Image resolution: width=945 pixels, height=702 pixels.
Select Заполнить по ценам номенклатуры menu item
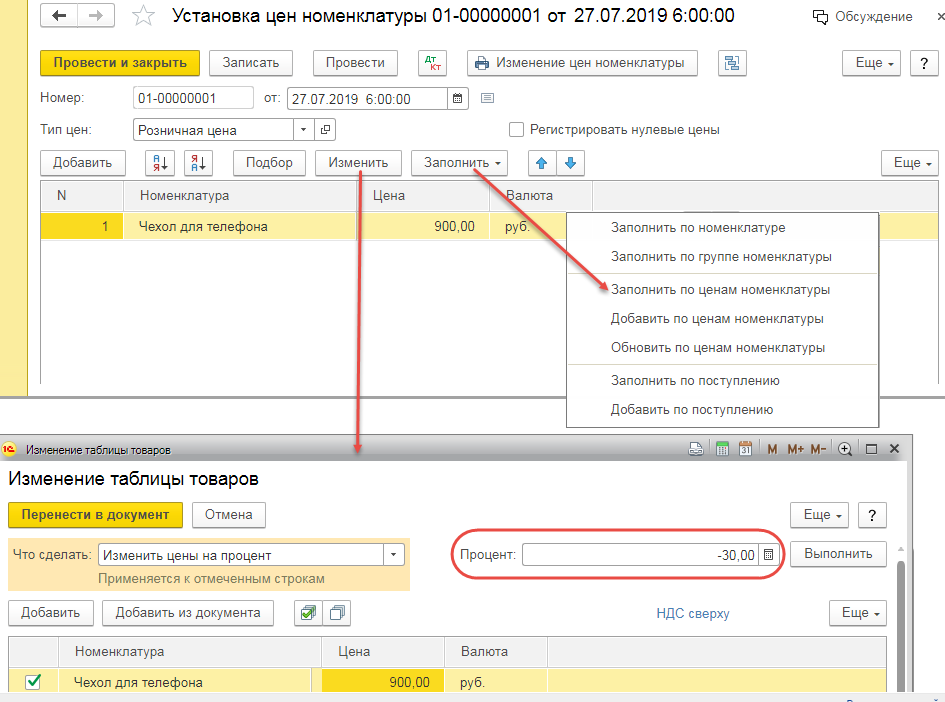(x=720, y=290)
